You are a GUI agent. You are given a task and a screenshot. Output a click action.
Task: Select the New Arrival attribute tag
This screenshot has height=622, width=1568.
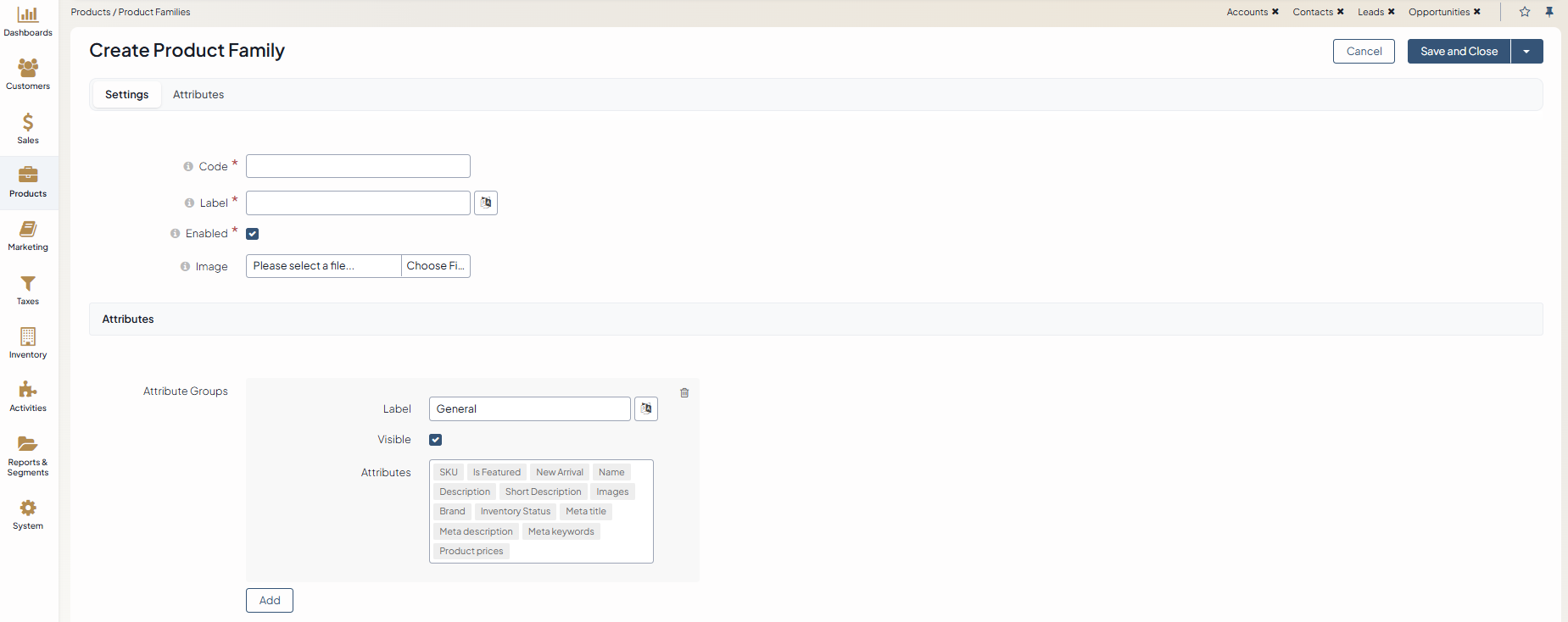click(x=560, y=473)
